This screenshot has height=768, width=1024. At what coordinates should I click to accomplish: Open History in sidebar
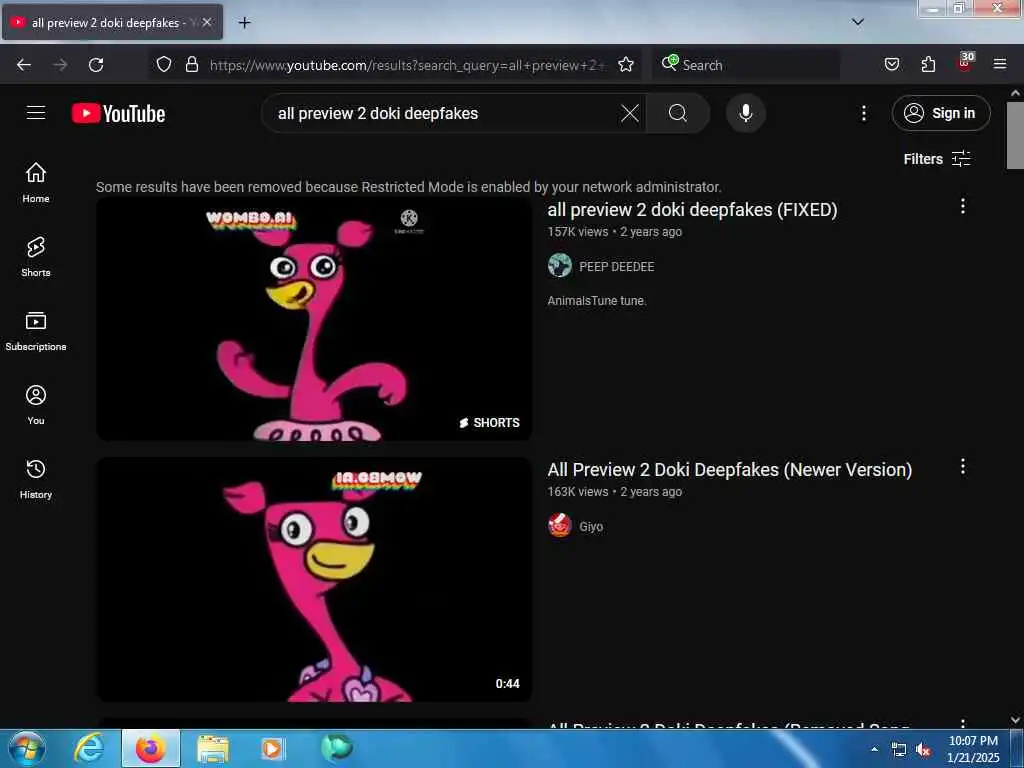(36, 479)
